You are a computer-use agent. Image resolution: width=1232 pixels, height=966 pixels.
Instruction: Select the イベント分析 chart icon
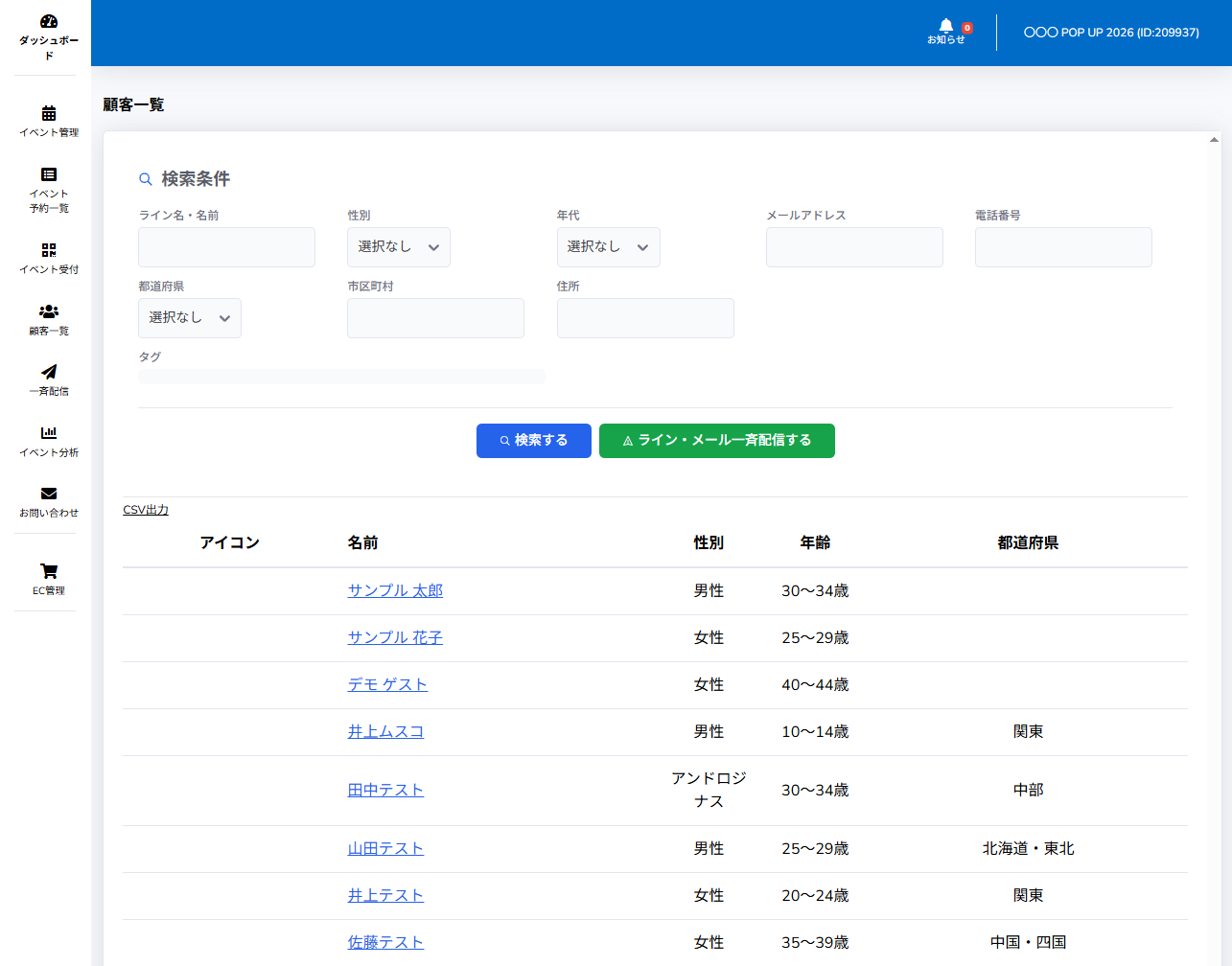click(49, 433)
